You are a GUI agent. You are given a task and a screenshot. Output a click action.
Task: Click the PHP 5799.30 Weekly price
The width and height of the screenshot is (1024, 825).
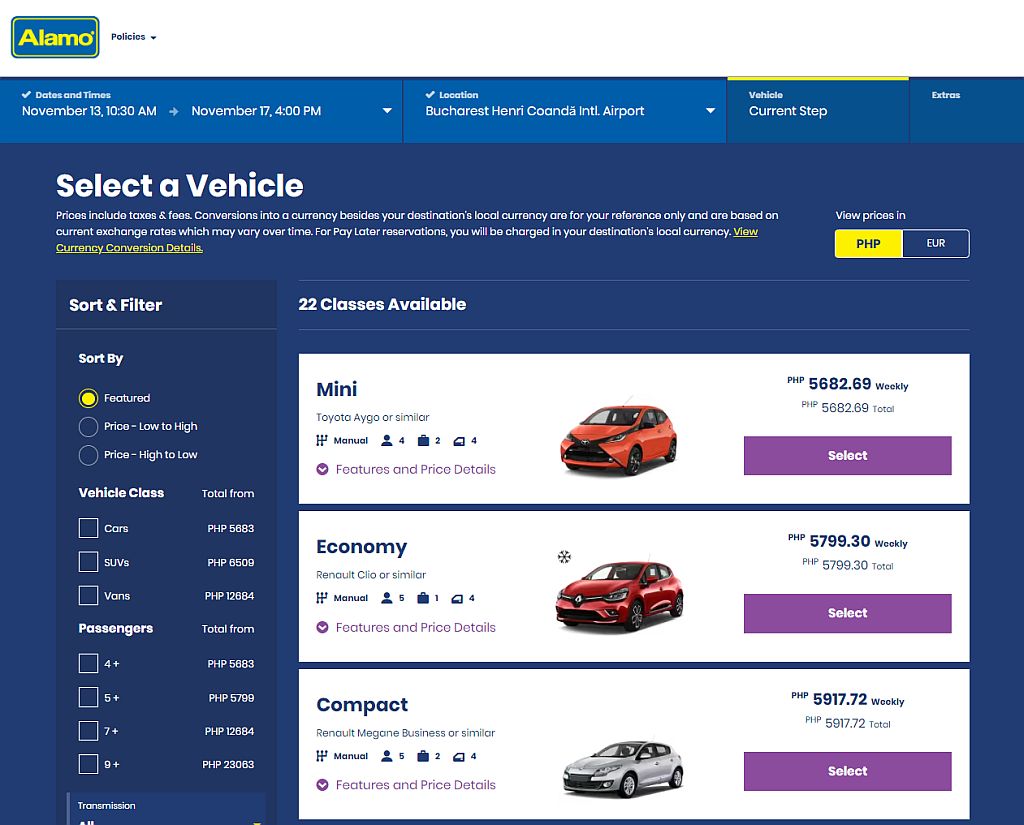848,542
